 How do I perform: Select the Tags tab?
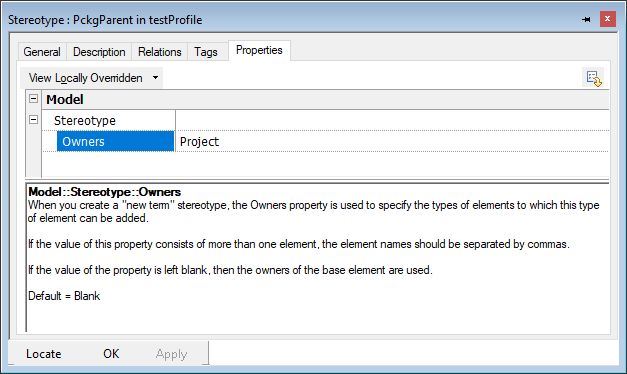click(x=206, y=52)
